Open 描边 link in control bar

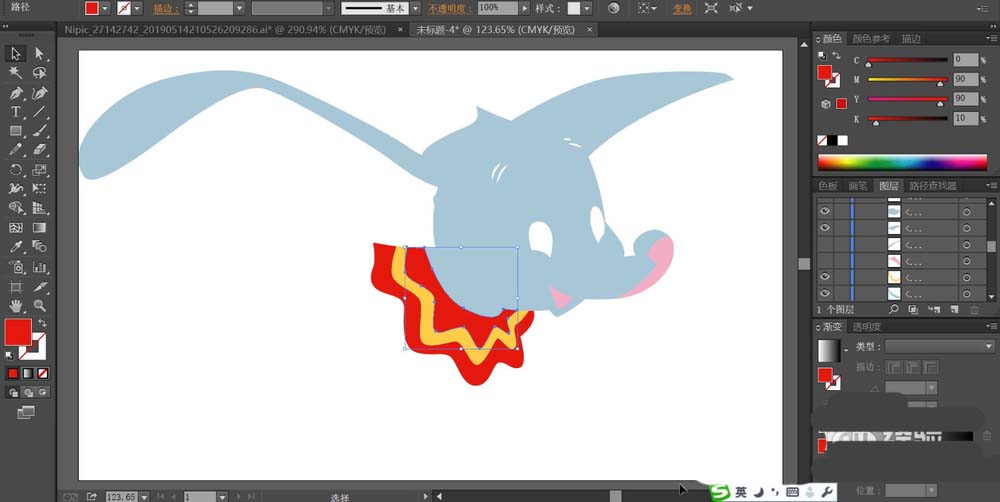tap(166, 9)
